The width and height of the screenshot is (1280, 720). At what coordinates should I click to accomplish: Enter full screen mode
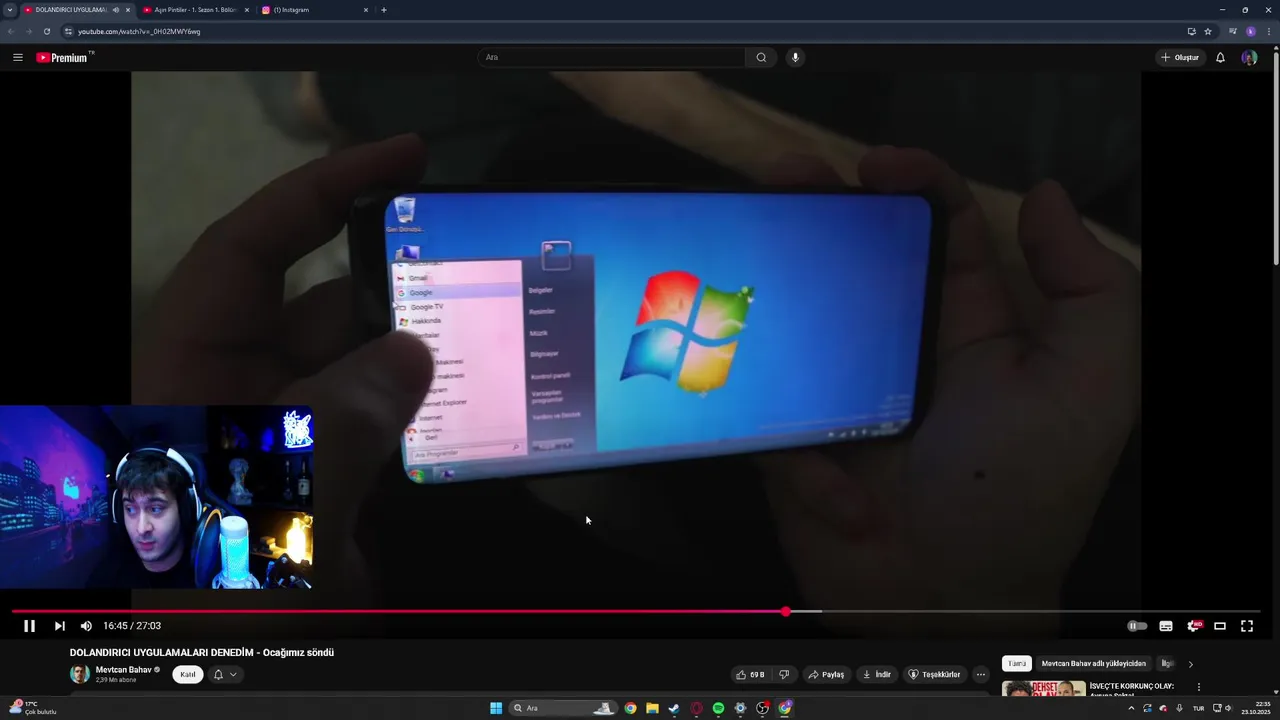click(1247, 626)
